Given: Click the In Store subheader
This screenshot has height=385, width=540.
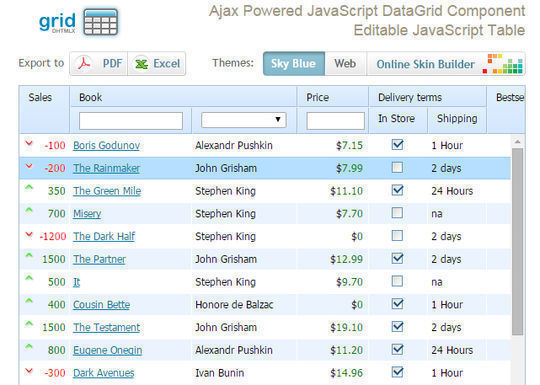Looking at the screenshot, I should point(396,119).
